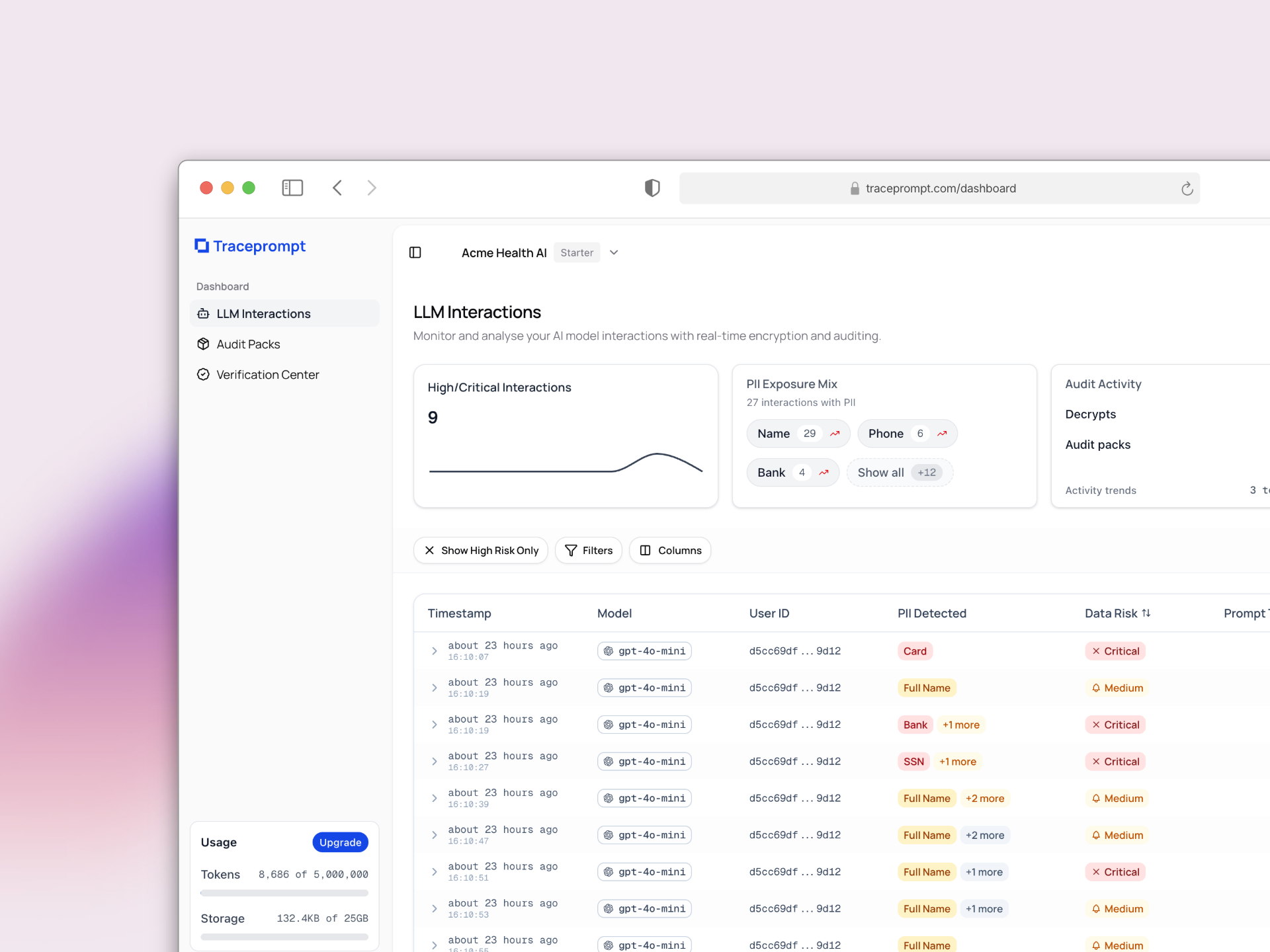Open the privacy shield icon
The image size is (1270, 952).
[652, 188]
